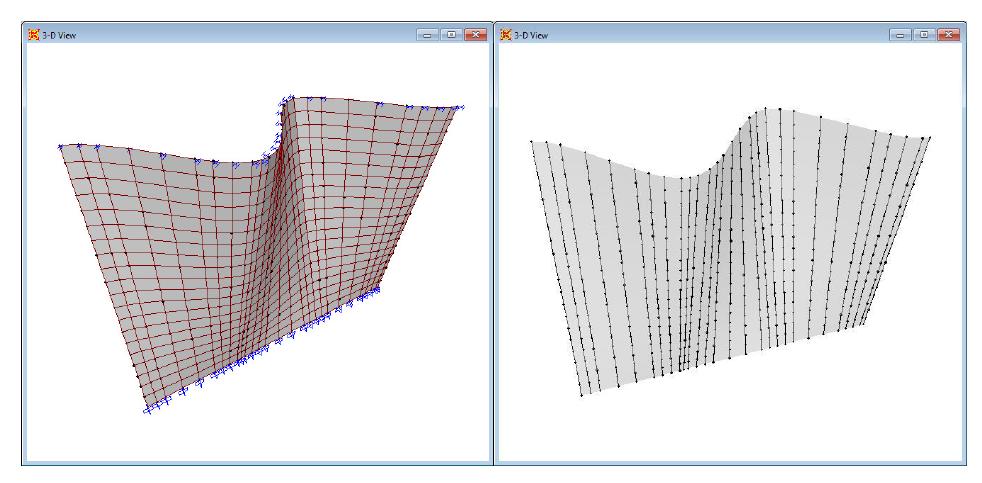
Task: Click the app icon in left 3-D View title bar
Action: click(34, 35)
